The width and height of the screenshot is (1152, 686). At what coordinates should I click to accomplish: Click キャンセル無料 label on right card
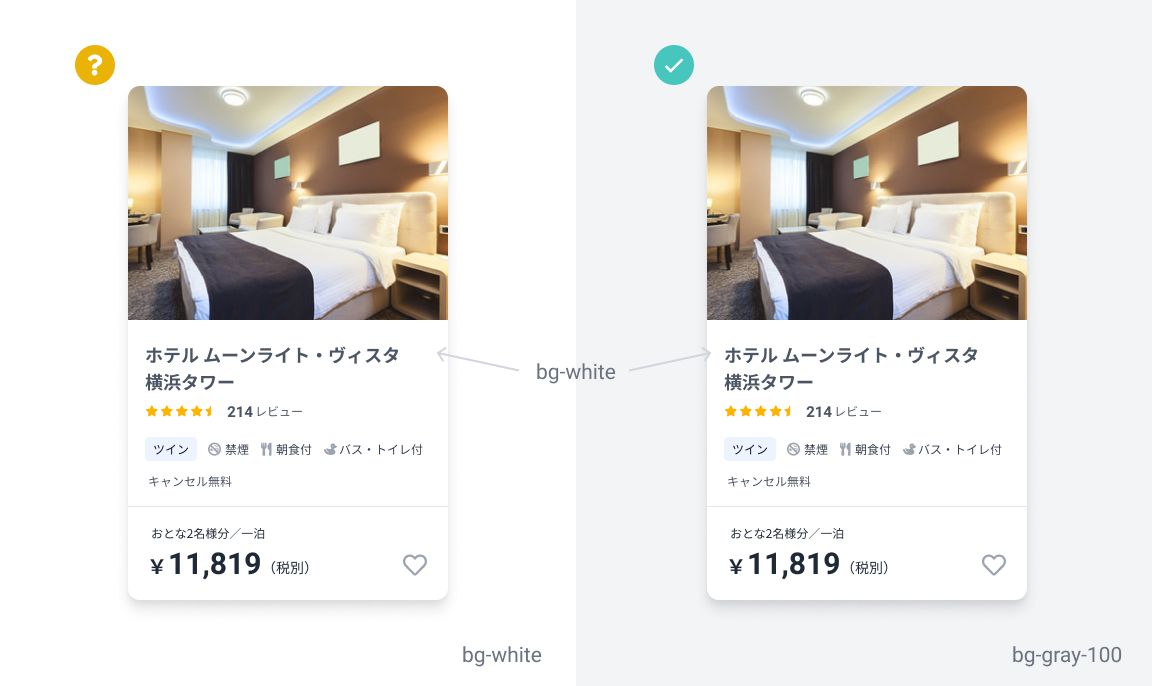click(x=768, y=481)
